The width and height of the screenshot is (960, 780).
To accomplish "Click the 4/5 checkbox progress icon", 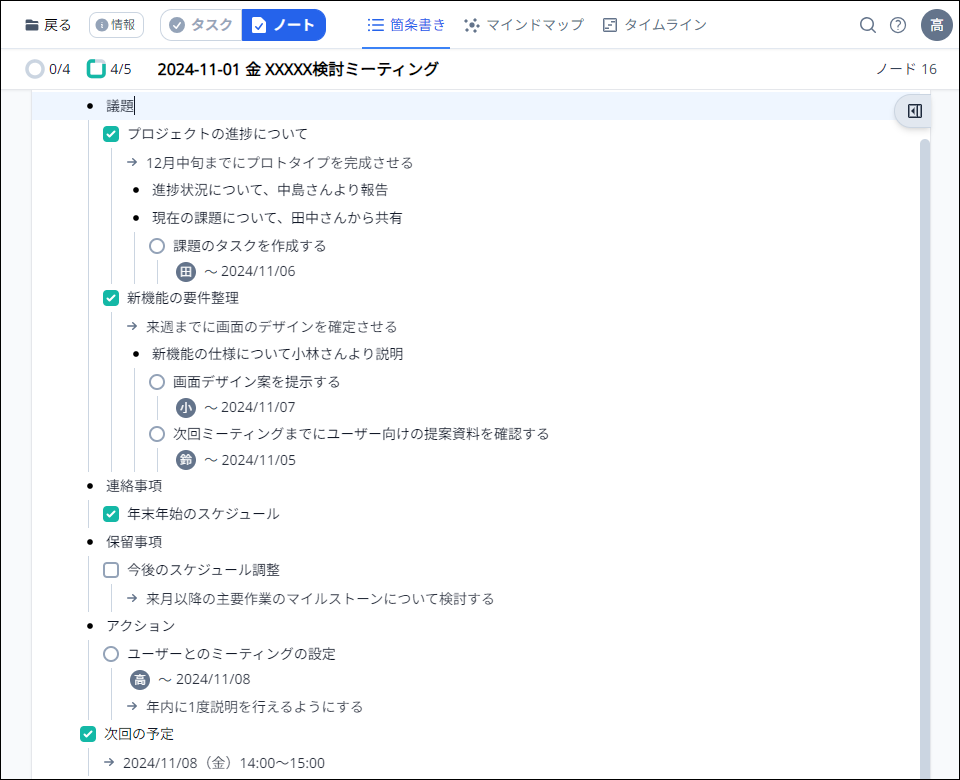I will 96,69.
